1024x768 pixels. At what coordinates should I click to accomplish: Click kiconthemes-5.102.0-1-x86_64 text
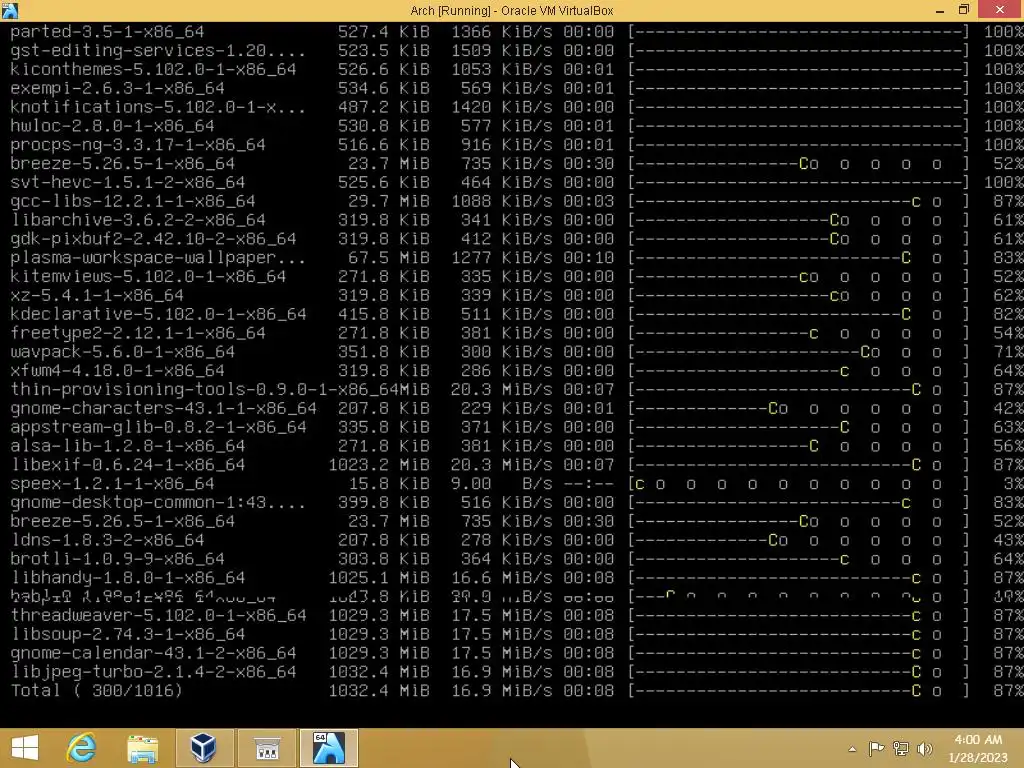coord(153,69)
